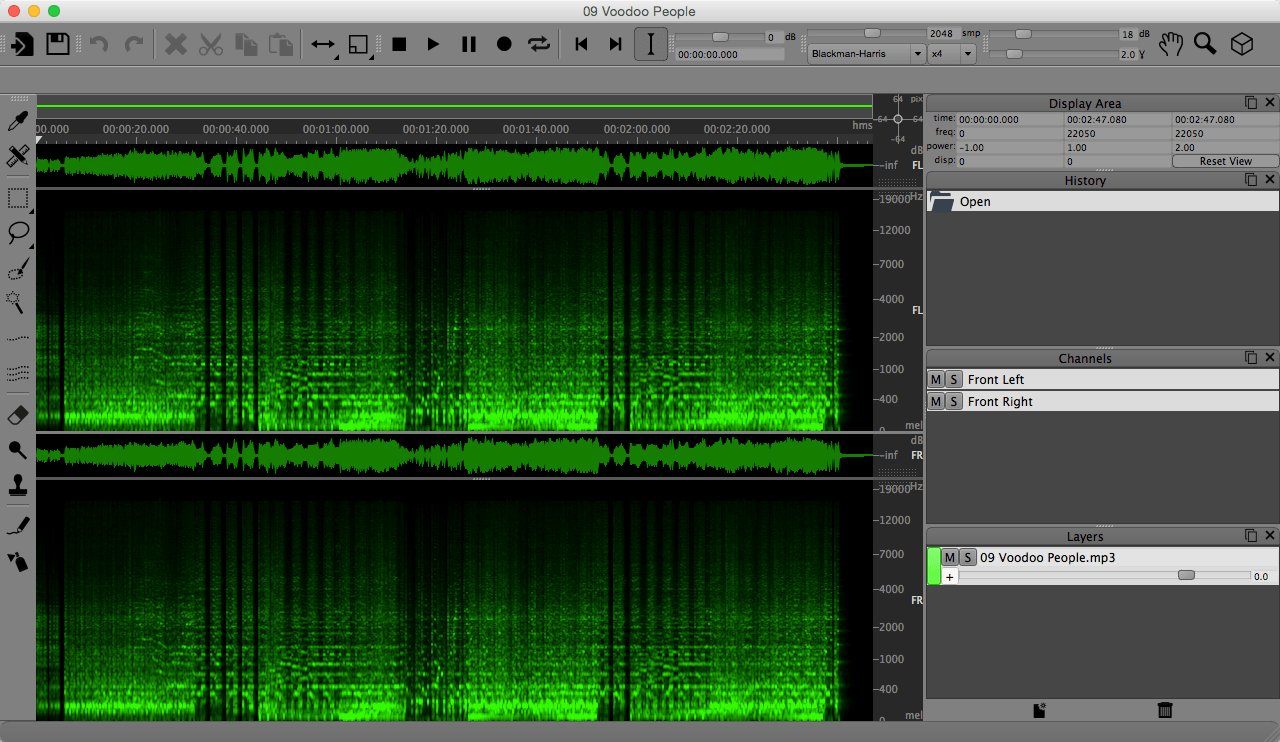Open the Blackman-Harris window type dropdown
This screenshot has height=742, width=1280.
coord(867,54)
